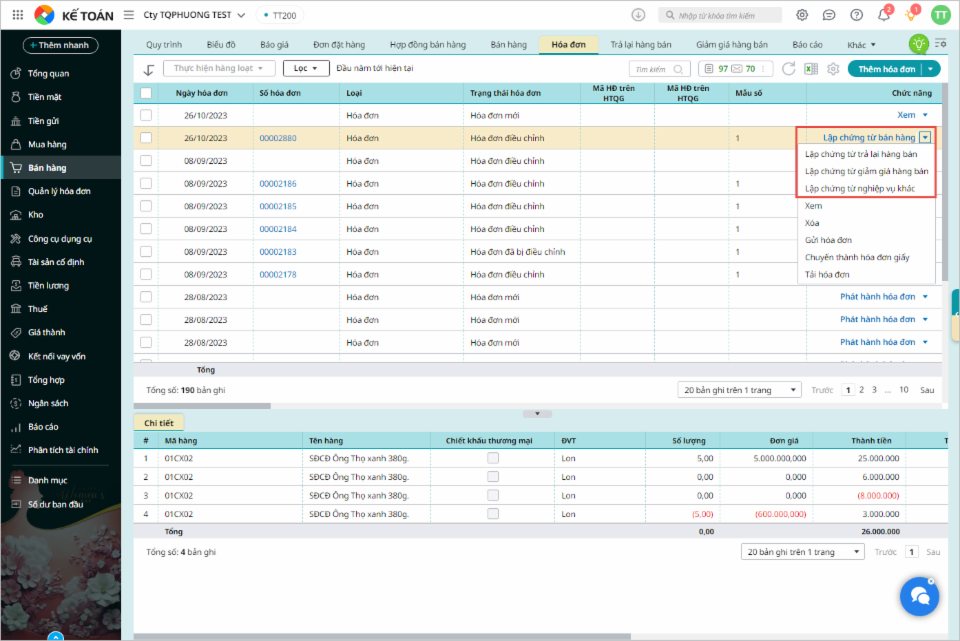
Task: Toggle the Lập chứng từ bán hàng dropdown arrow
Action: [925, 138]
